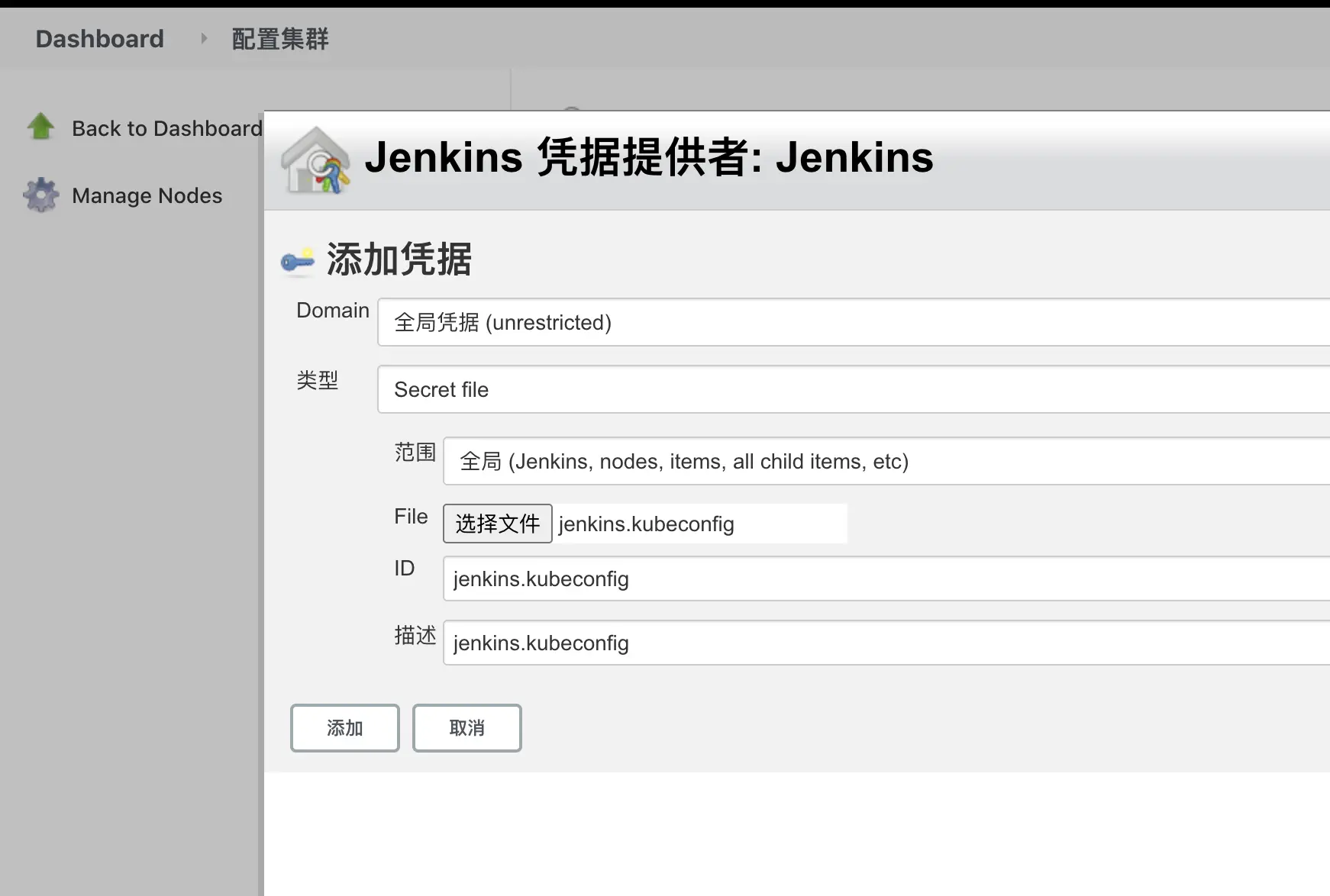Open the 范围 scope dropdown
Screen dimensions: 1330x896
[886, 461]
